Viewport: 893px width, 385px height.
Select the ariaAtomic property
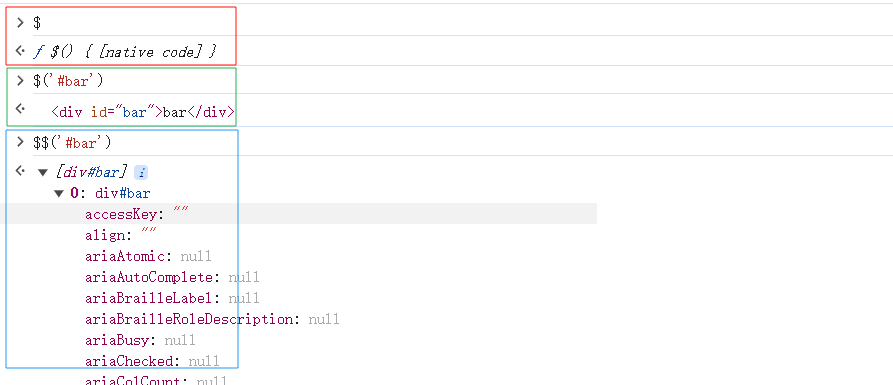[x=148, y=256]
